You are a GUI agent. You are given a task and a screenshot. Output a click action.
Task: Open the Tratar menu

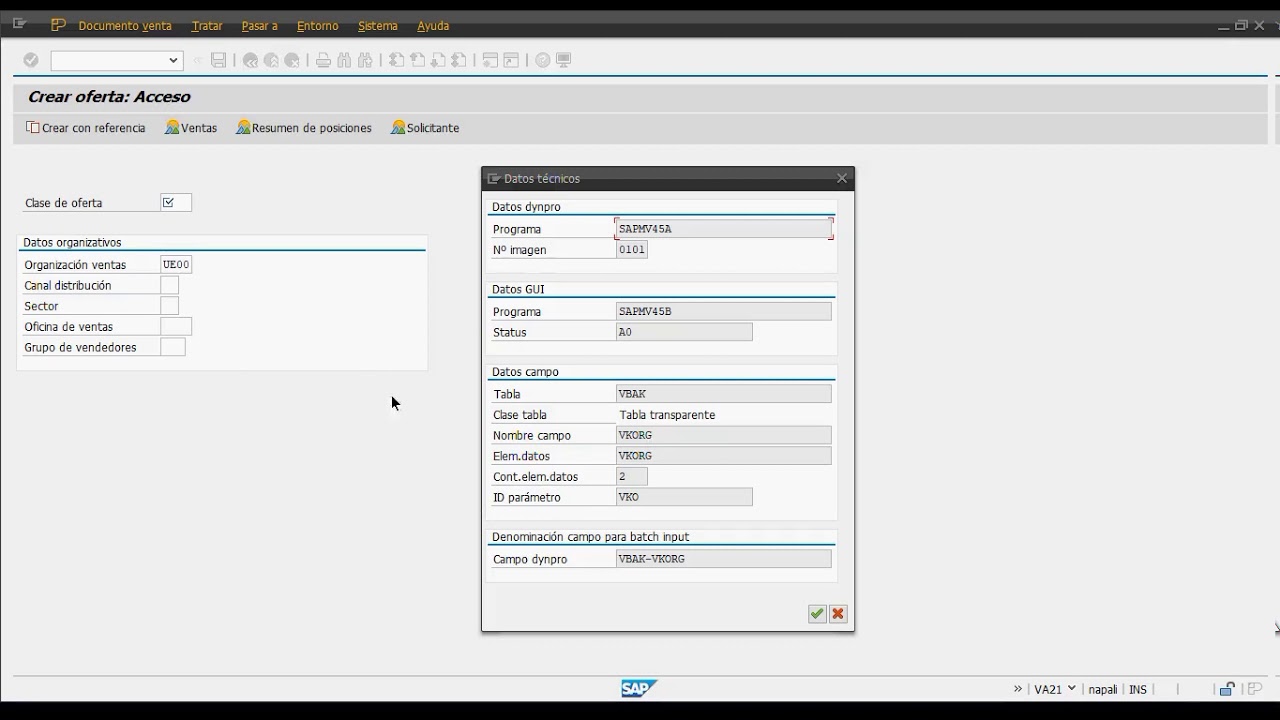tap(207, 26)
